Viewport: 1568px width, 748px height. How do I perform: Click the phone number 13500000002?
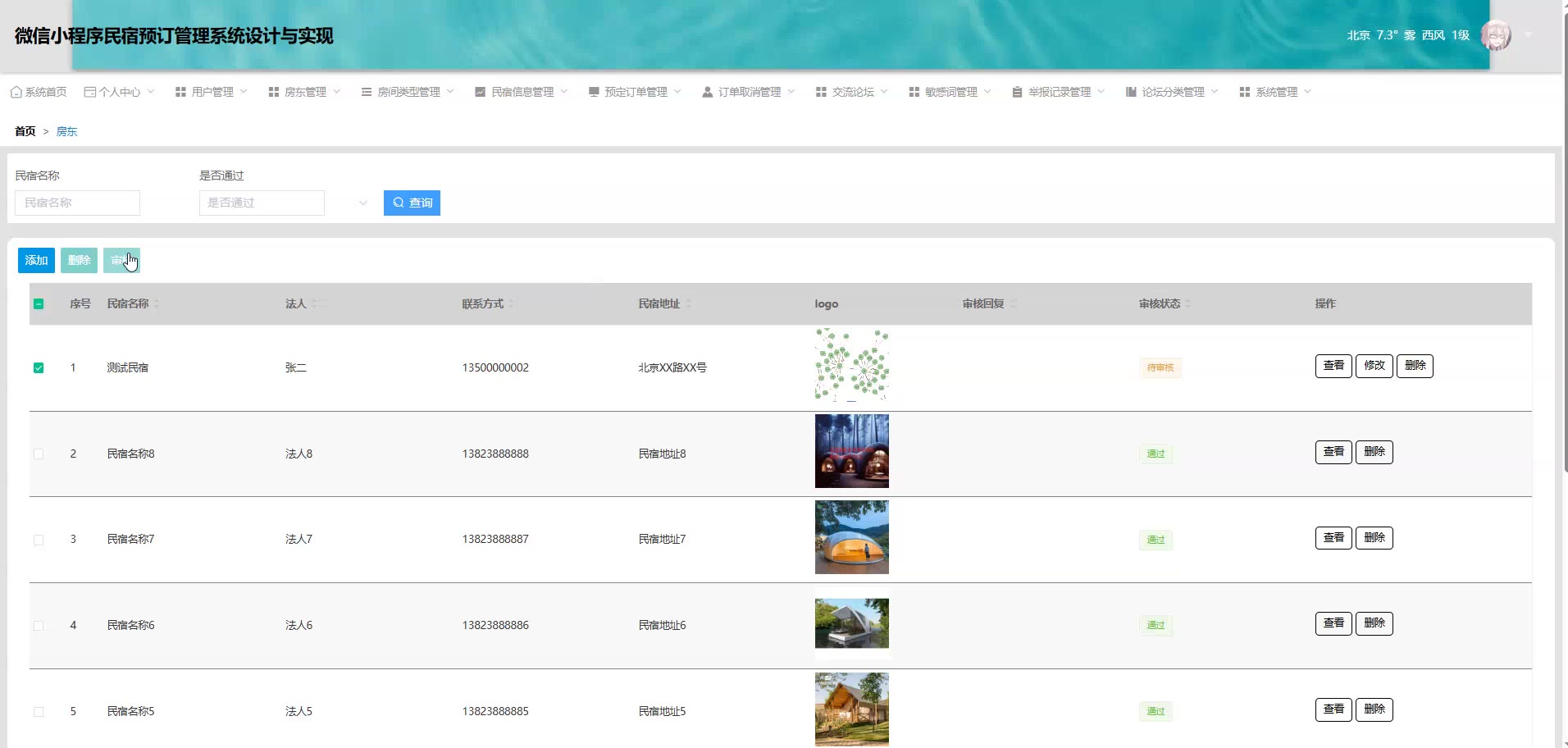(495, 367)
